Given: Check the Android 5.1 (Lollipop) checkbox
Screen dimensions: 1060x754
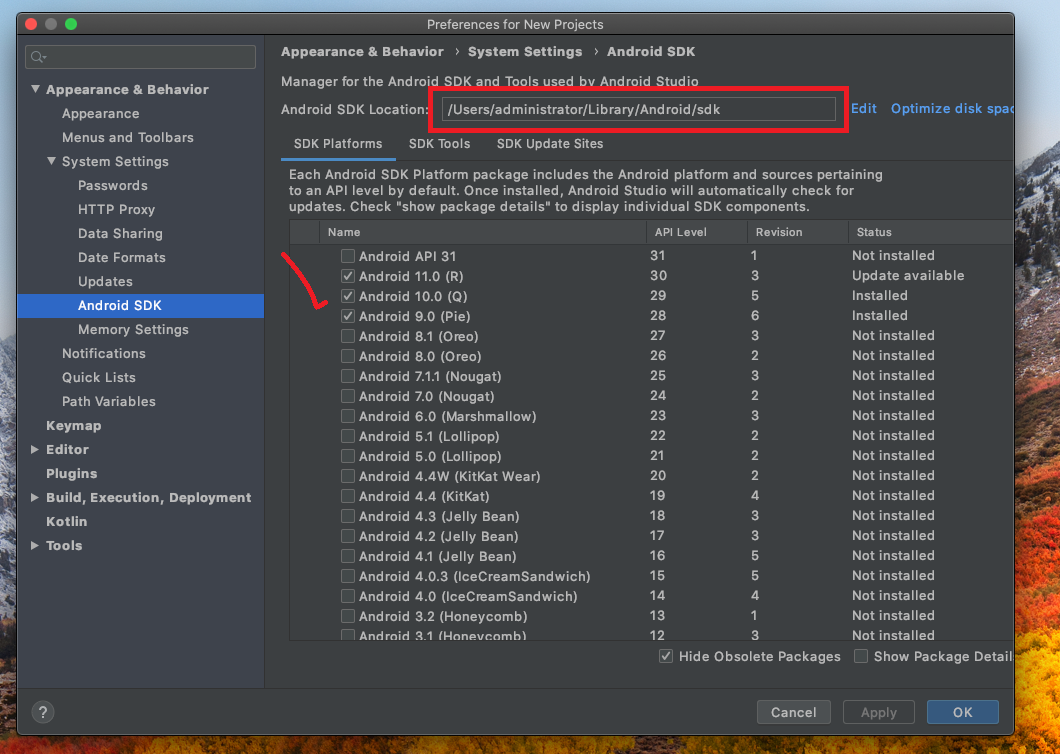Looking at the screenshot, I should click(x=347, y=435).
